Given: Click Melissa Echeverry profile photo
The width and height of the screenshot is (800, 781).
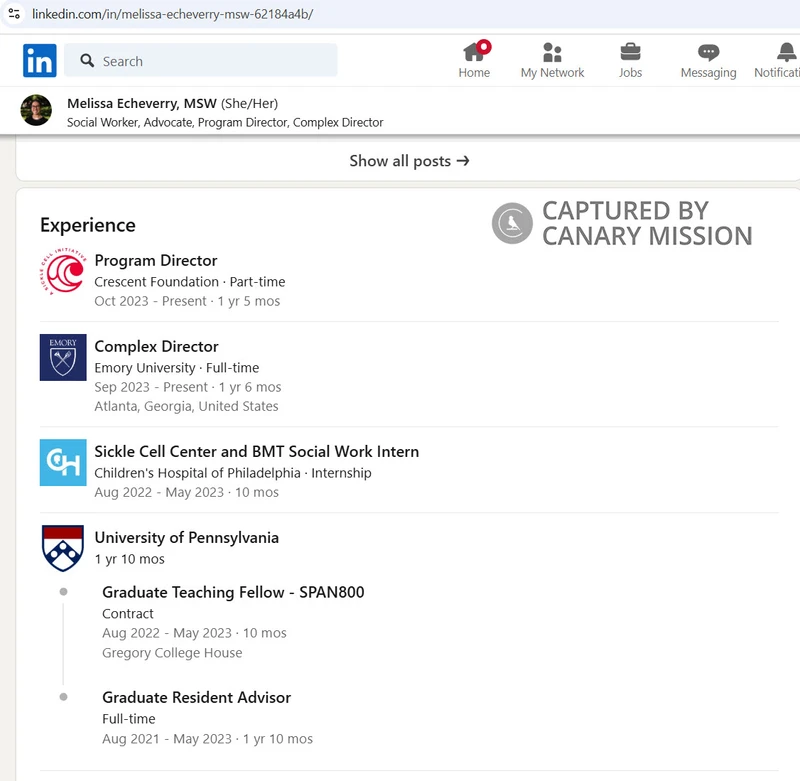Looking at the screenshot, I should pyautogui.click(x=36, y=110).
